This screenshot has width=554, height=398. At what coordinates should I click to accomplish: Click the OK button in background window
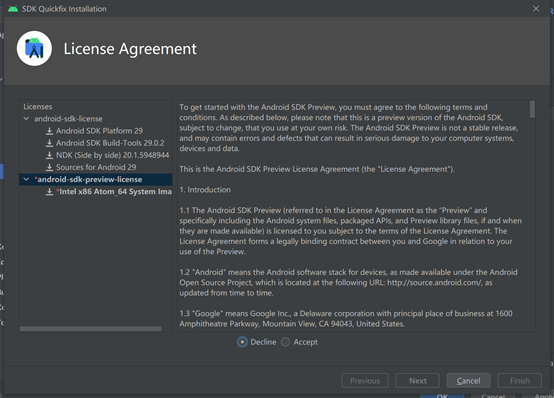click(442, 396)
